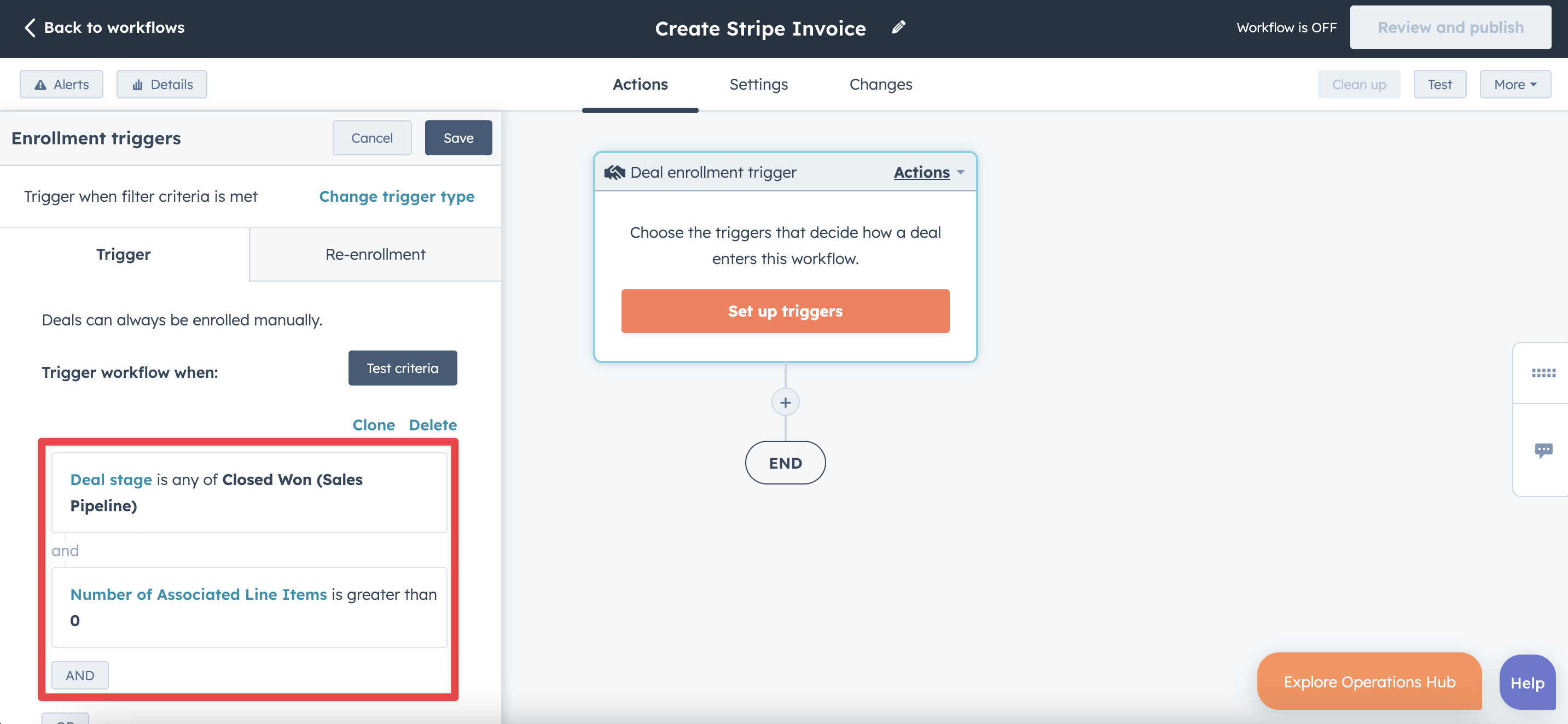Open the comments speech bubble icon

[1542, 450]
